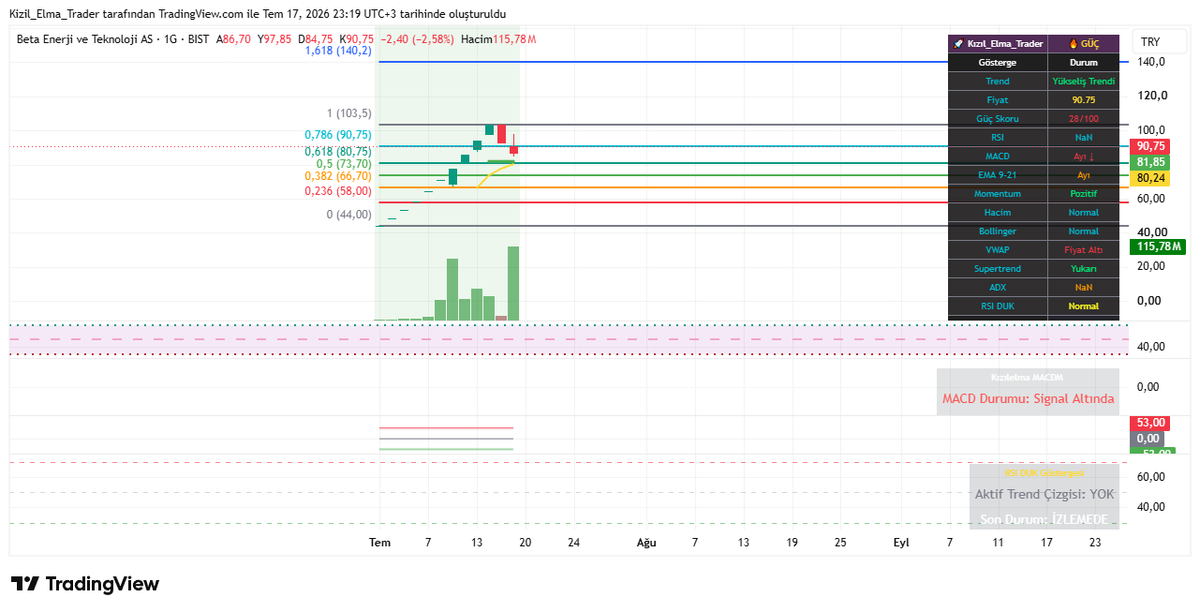Click the Supertrend row label
This screenshot has height=612, width=1200.
997,268
